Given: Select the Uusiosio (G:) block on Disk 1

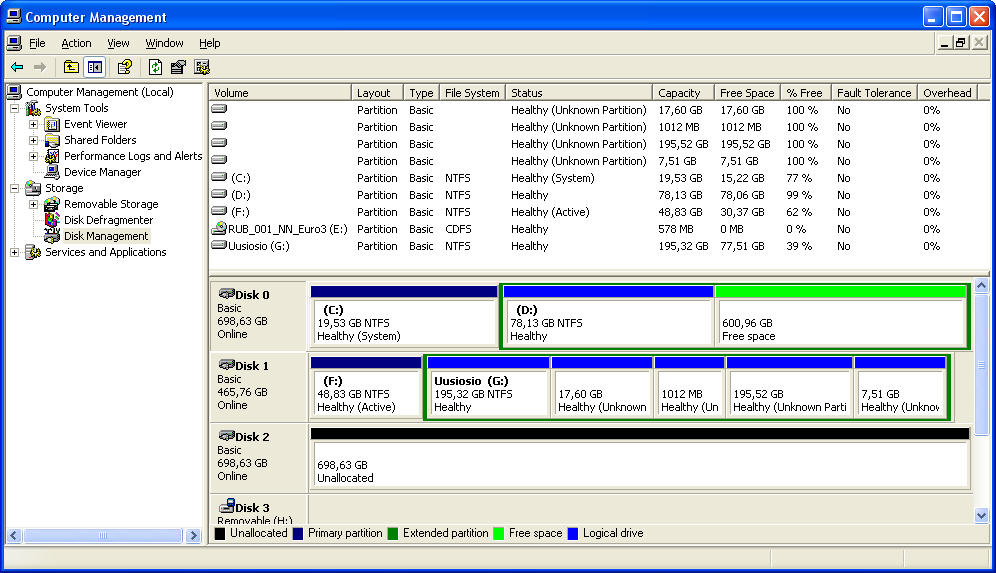Looking at the screenshot, I should 488,387.
